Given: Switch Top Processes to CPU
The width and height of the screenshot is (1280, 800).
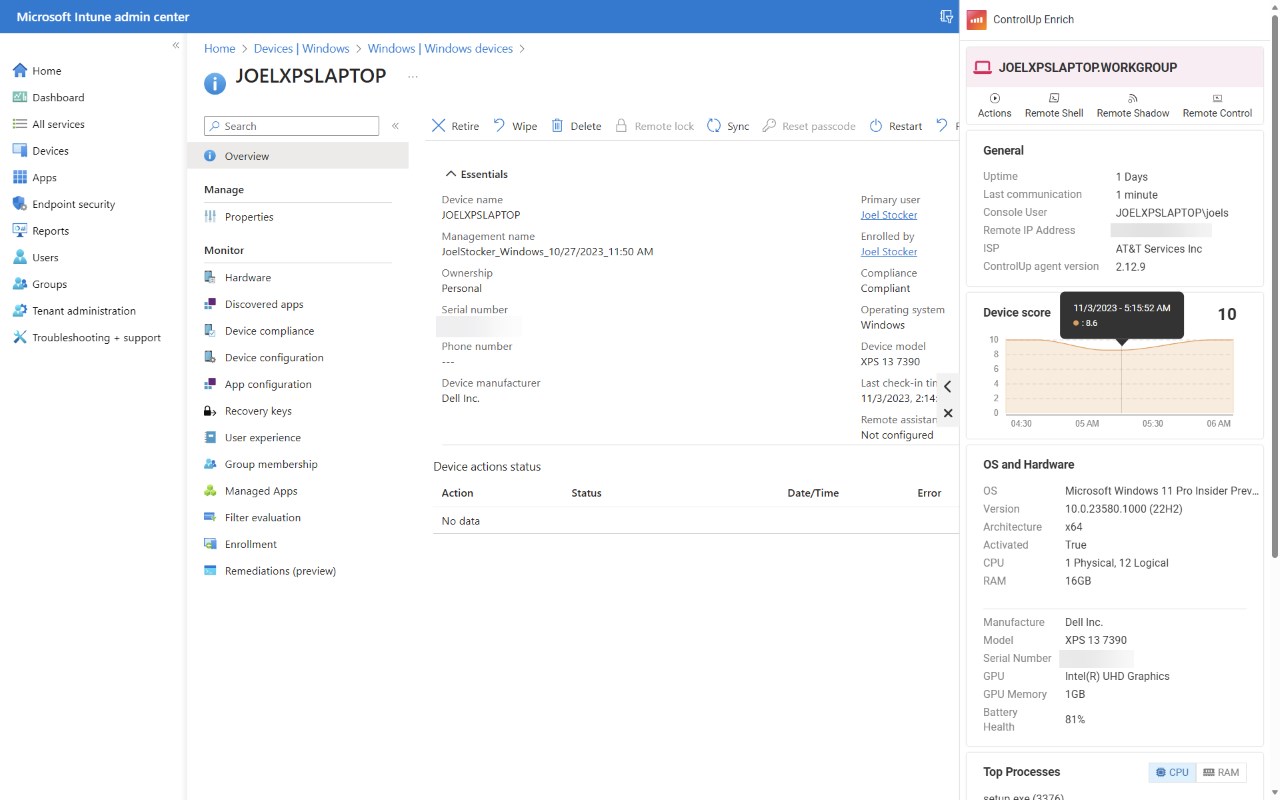Looking at the screenshot, I should pyautogui.click(x=1173, y=772).
